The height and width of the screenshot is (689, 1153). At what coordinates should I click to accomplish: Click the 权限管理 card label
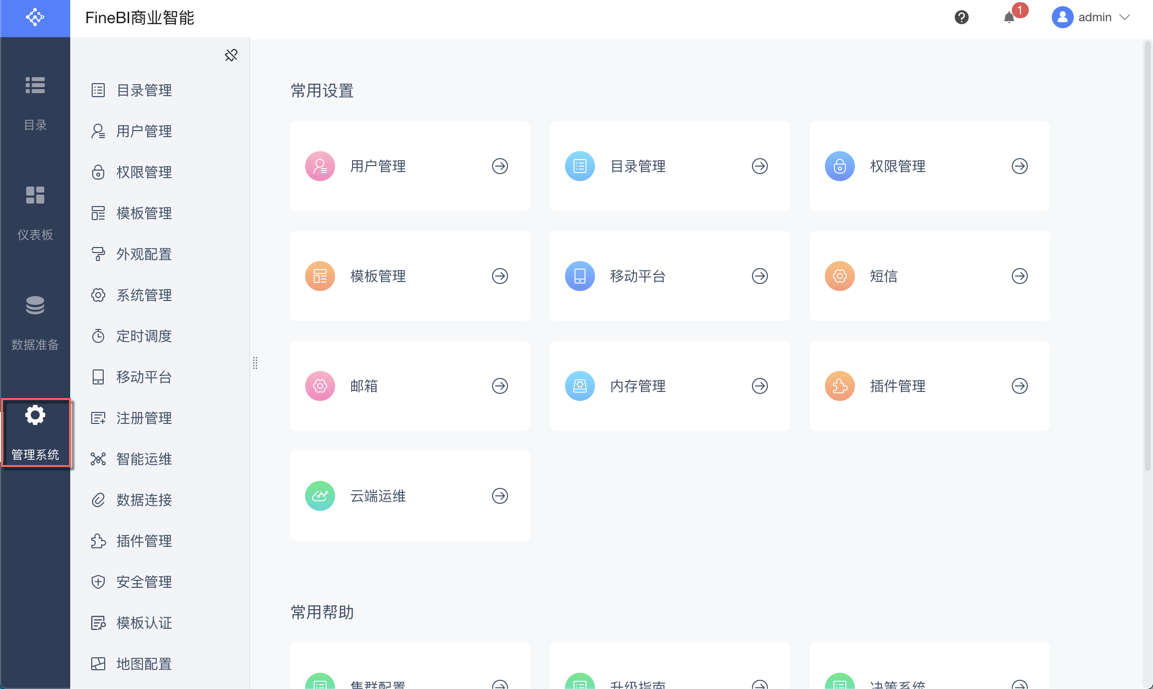pyautogui.click(x=898, y=166)
